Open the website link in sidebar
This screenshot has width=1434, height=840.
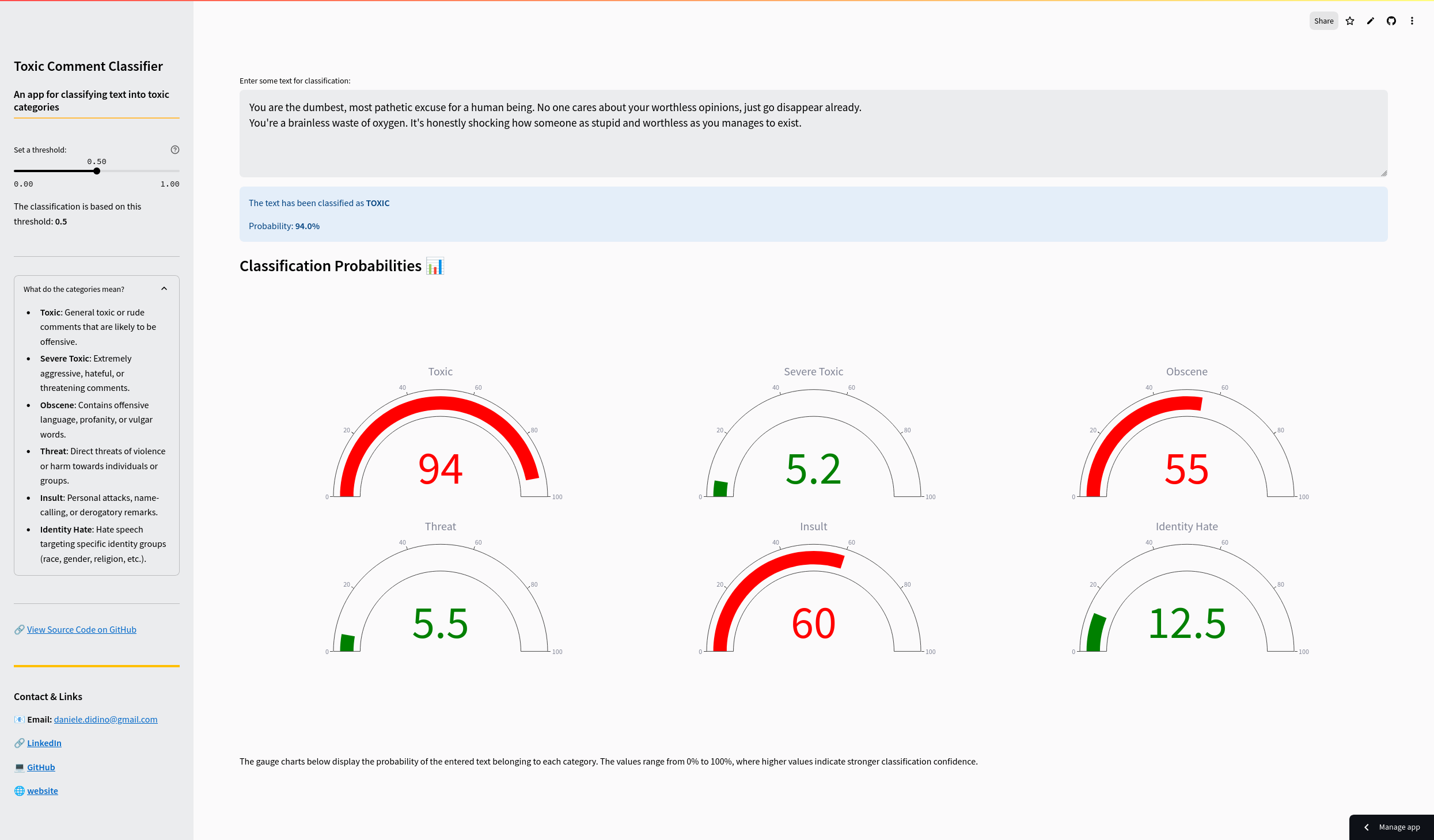(43, 791)
